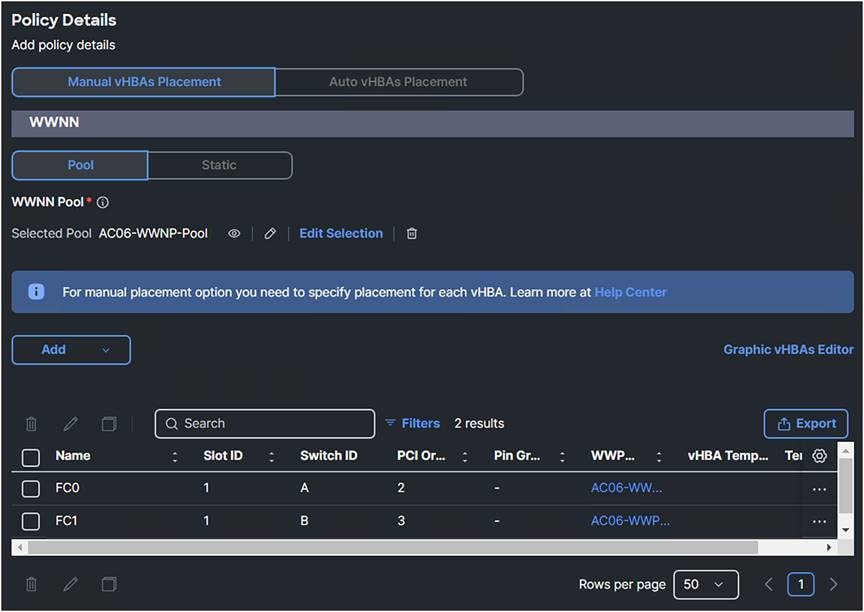This screenshot has width=864, height=612.
Task: Edit vHBA using pencil icon above table
Action: point(71,424)
